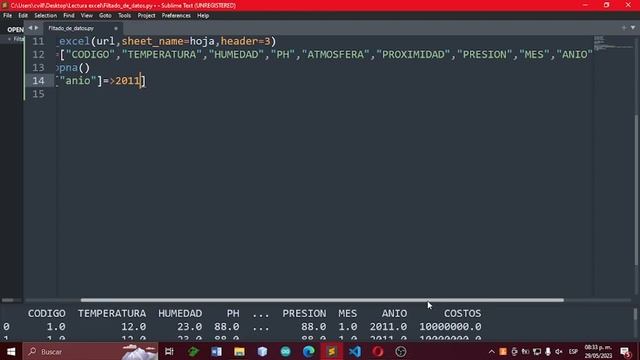Open the Preferences menu

[x=176, y=16]
